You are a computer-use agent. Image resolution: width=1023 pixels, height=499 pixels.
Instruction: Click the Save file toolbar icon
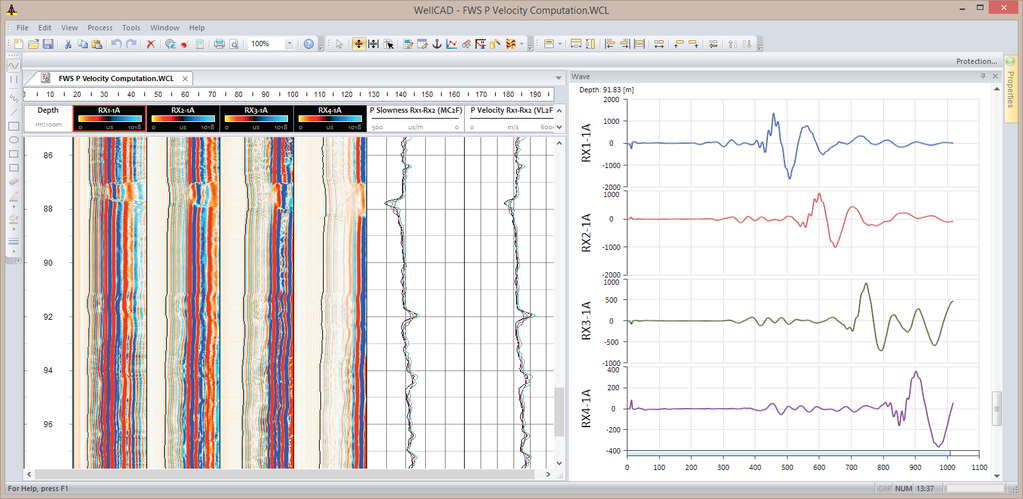[x=47, y=44]
